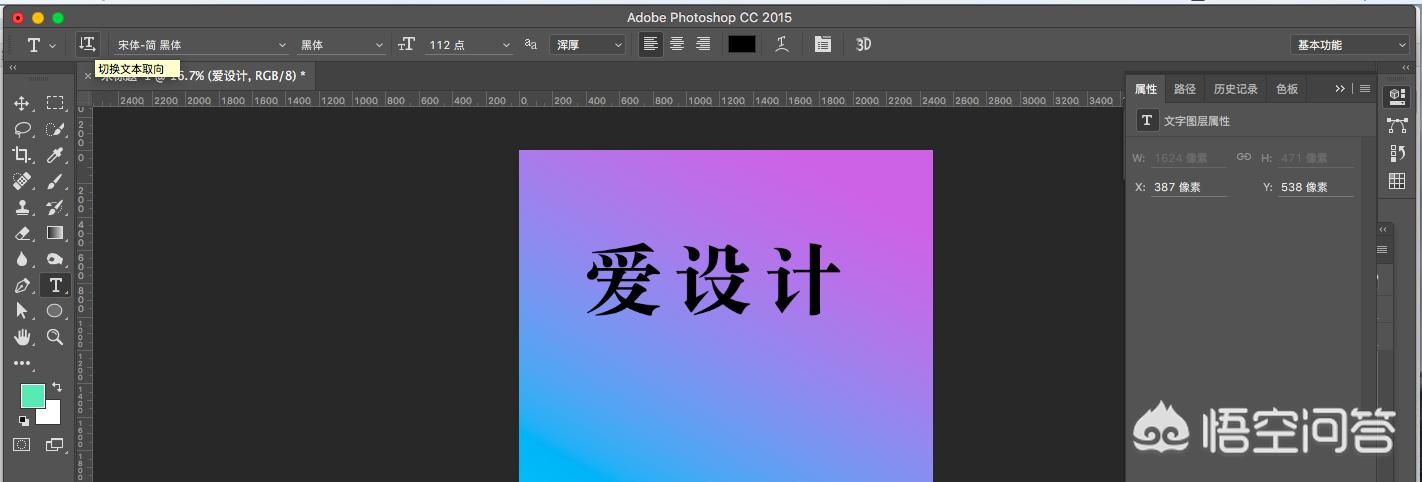This screenshot has height=482, width=1422.
Task: Select the Horizontal Type tool in toolbox
Action: 55,285
